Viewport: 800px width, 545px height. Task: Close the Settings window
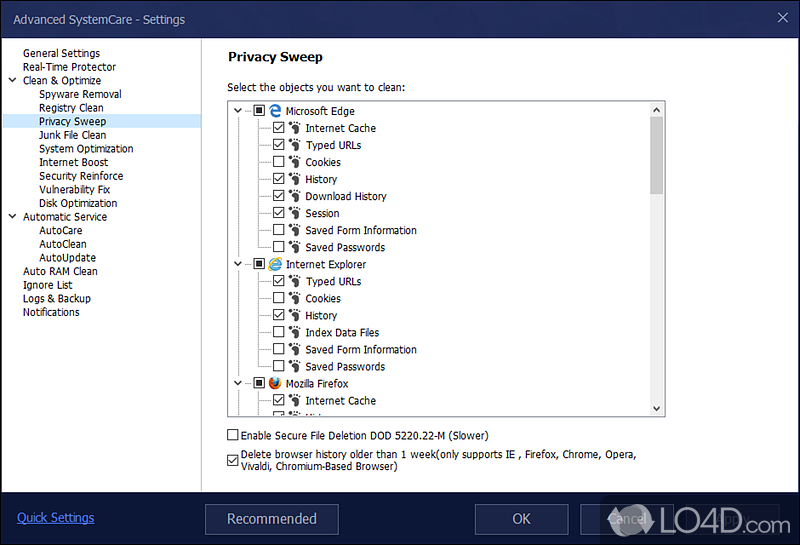click(783, 18)
